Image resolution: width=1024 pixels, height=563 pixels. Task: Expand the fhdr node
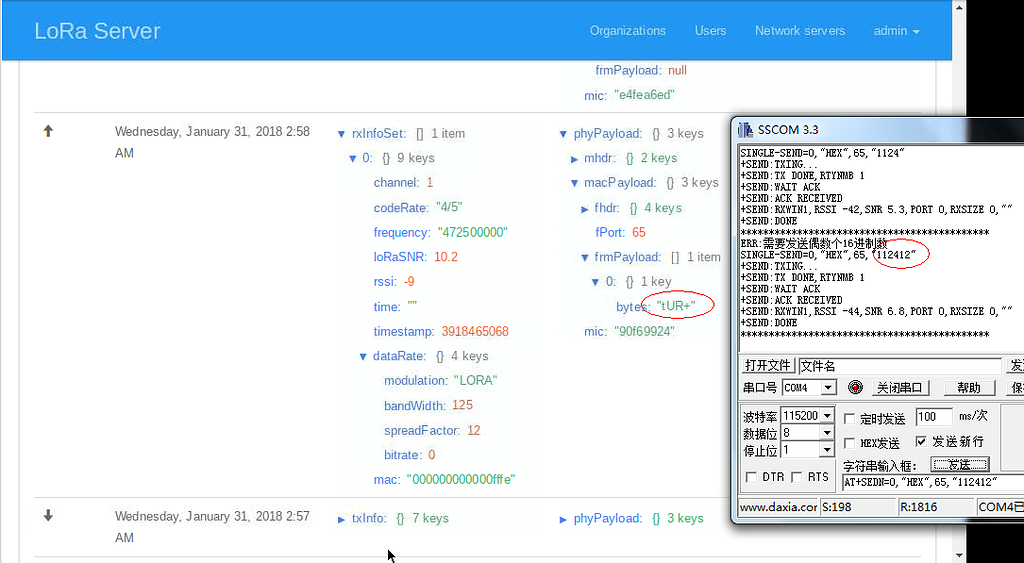coord(584,209)
